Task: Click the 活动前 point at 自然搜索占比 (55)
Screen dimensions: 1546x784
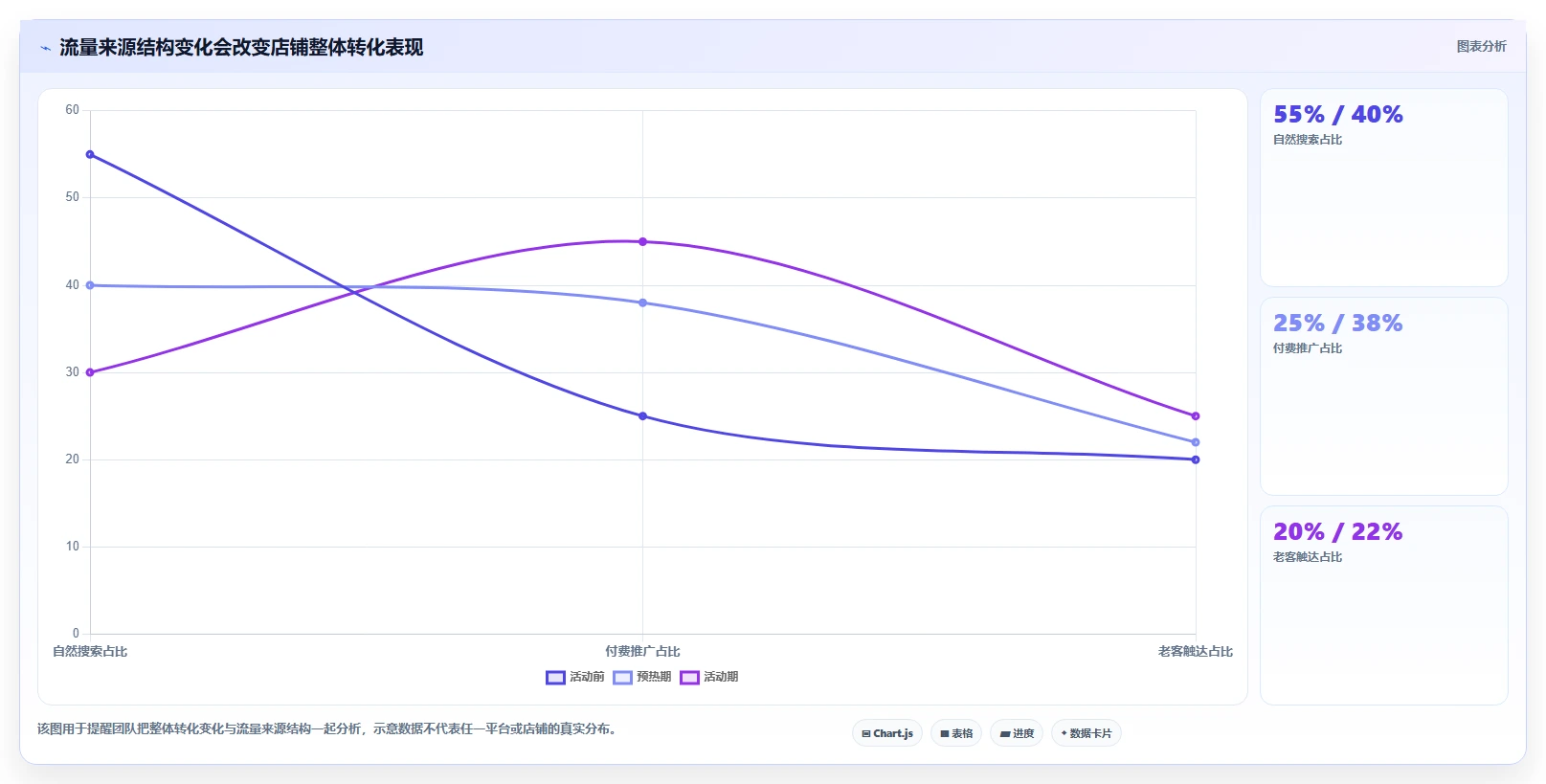Action: (x=90, y=154)
